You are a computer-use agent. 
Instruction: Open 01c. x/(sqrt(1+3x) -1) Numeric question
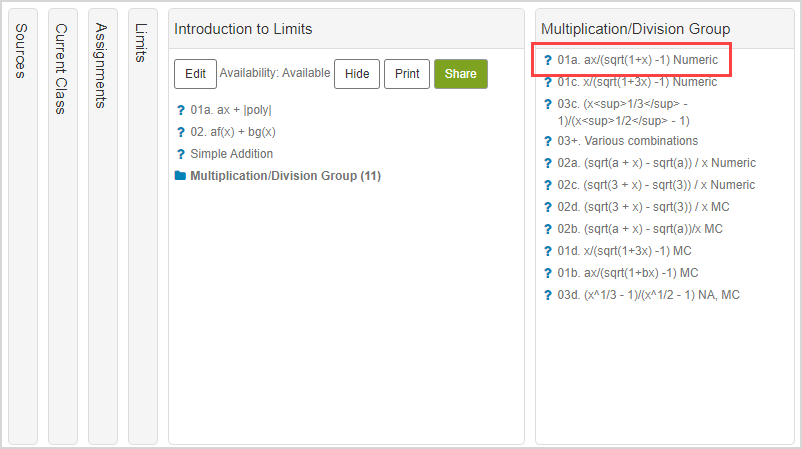pyautogui.click(x=637, y=82)
